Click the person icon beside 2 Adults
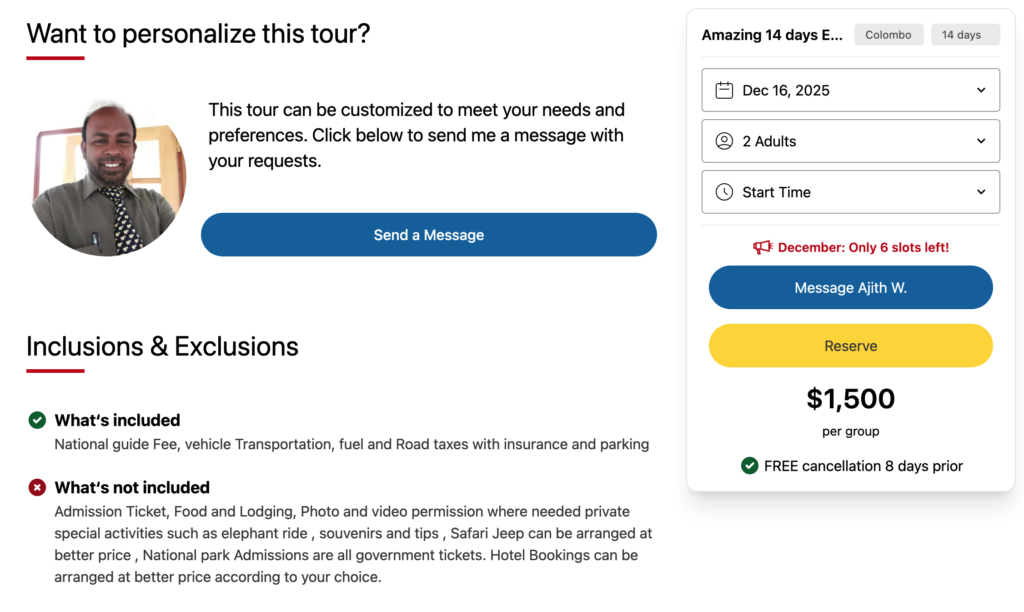 point(723,141)
